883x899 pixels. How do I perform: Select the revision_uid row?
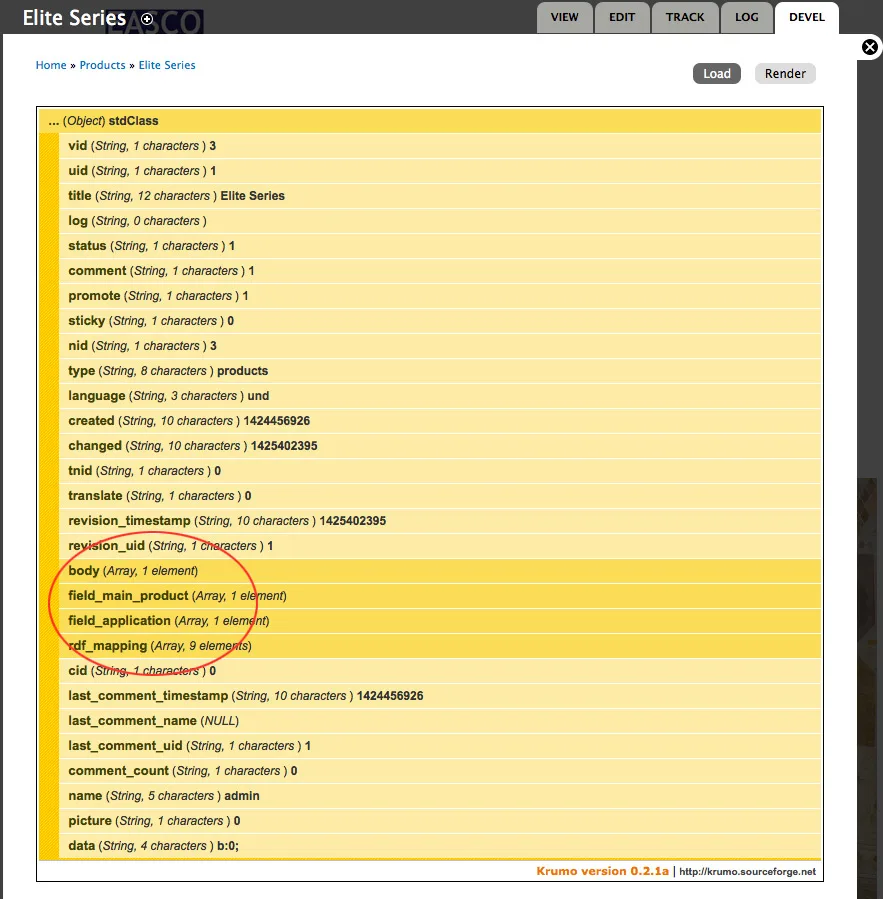tap(440, 546)
